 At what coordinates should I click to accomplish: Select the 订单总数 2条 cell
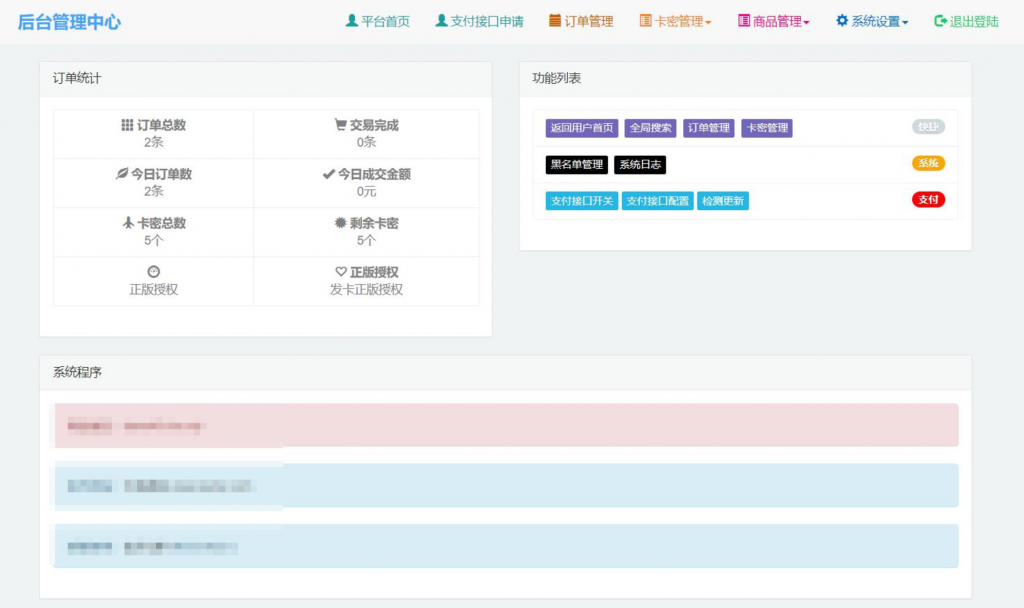[x=153, y=134]
